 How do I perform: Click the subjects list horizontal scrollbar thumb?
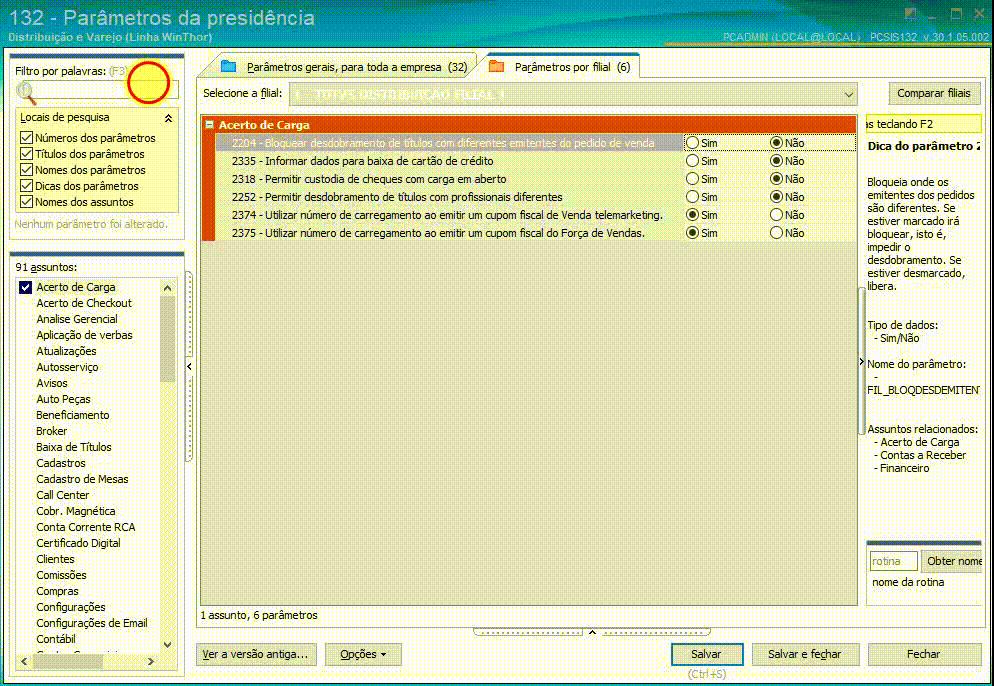pos(67,661)
